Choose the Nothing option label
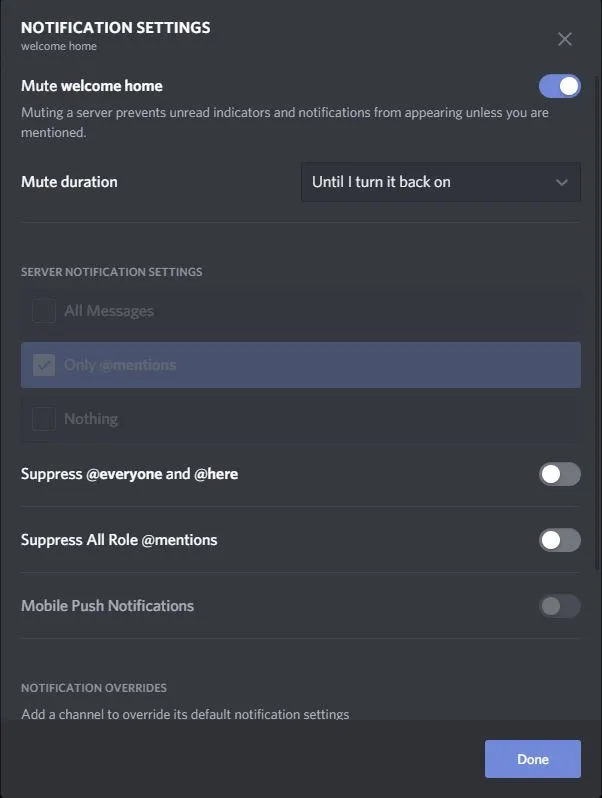This screenshot has height=798, width=602. 91,419
